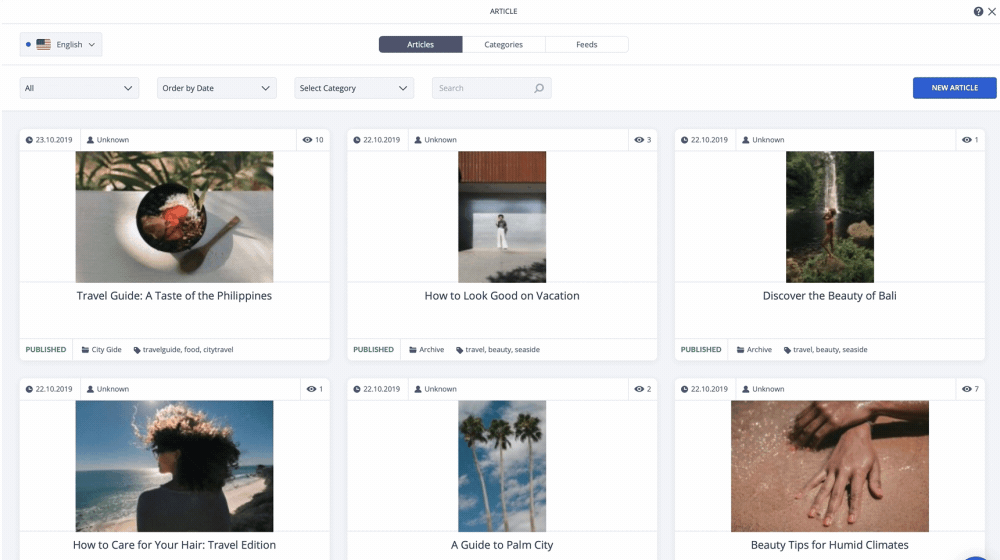This screenshot has height=560, width=1000.
Task: Click the tag icon beside travelguide tags
Action: click(137, 350)
